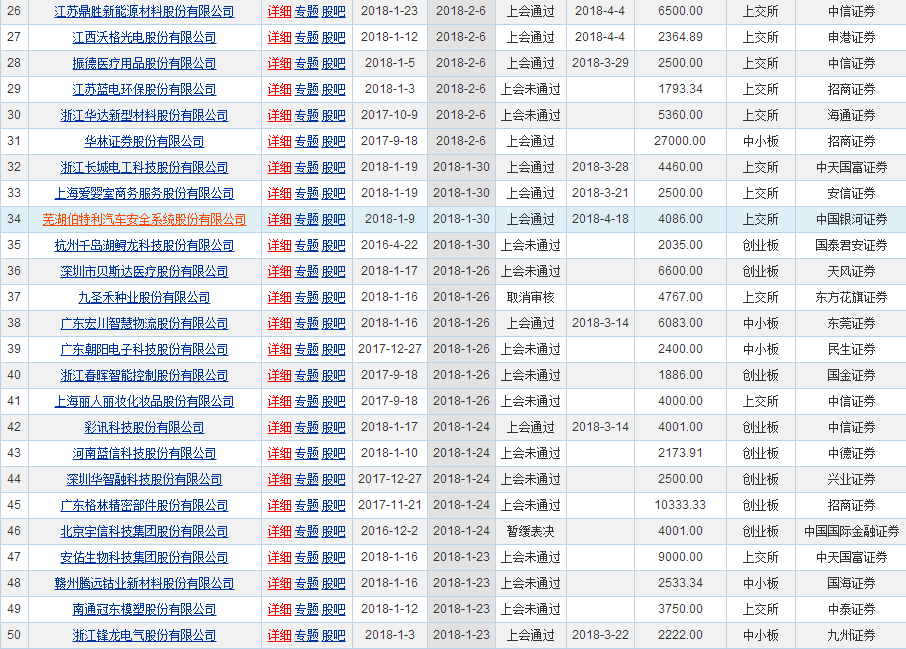
Task: Click 详细 for 浙江长城电工科技 row
Action: pos(280,168)
